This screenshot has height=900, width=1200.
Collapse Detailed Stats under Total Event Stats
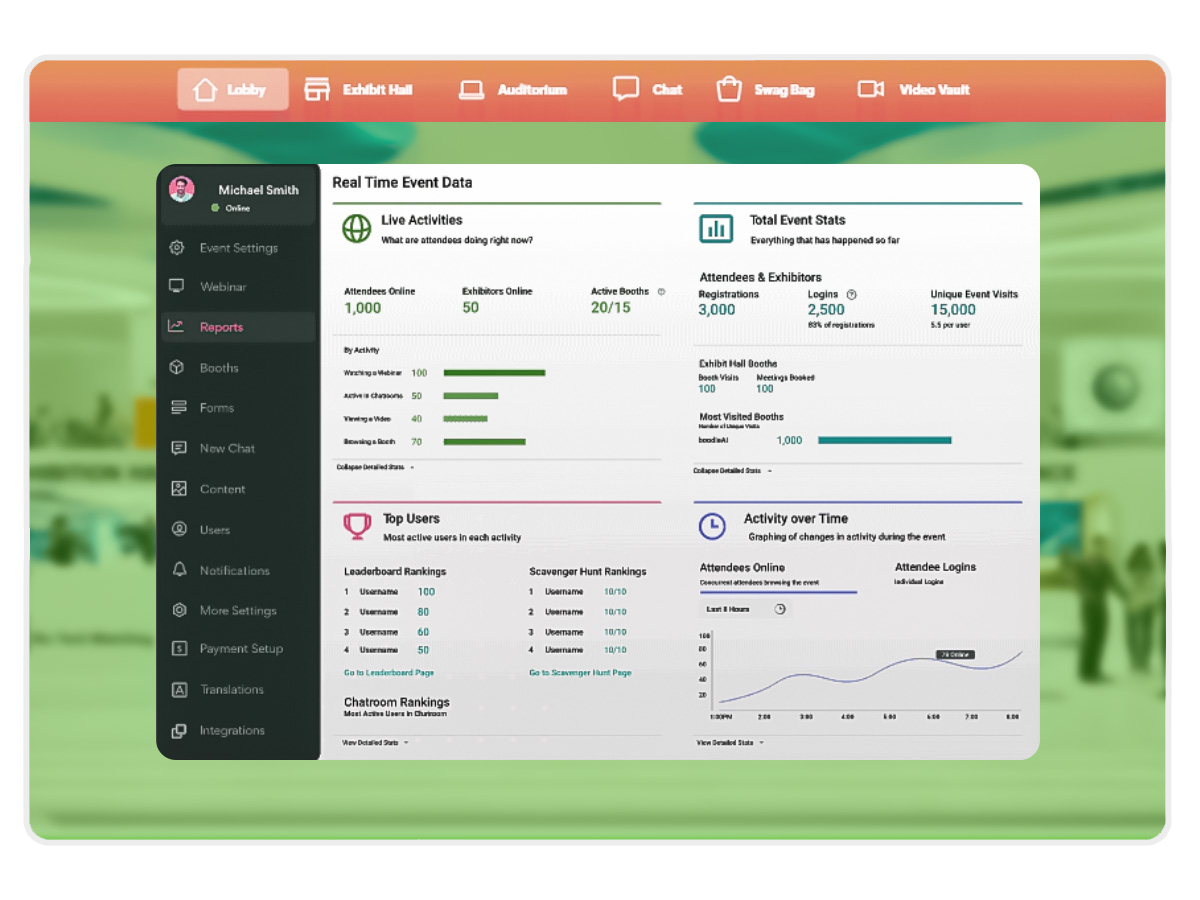click(x=731, y=471)
